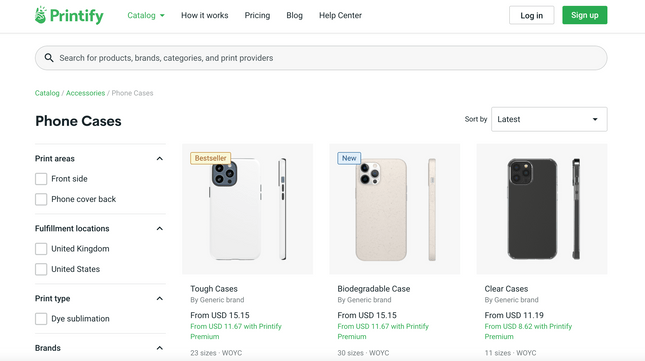Open the Blog page

(x=295, y=16)
